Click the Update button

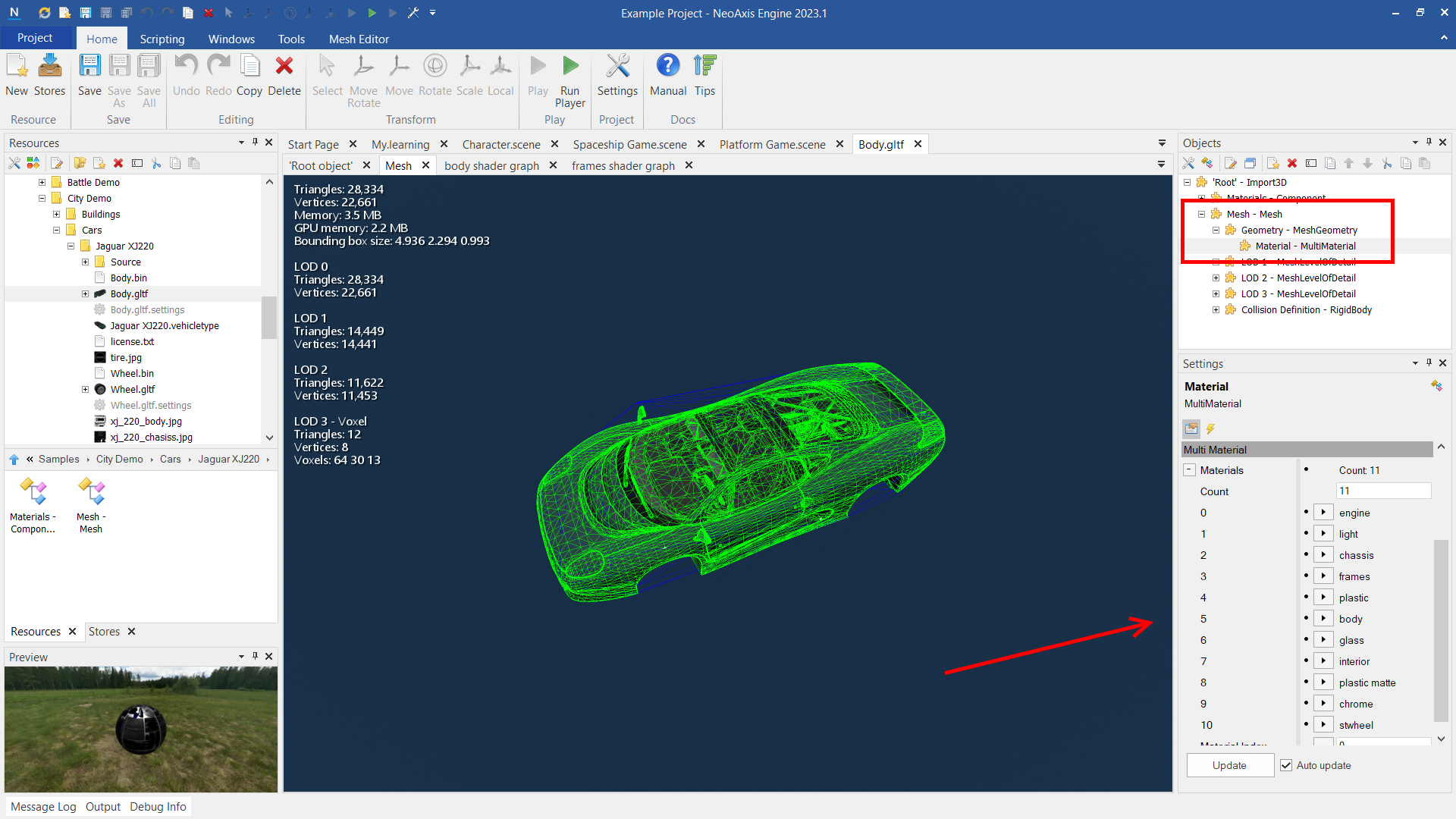pyautogui.click(x=1229, y=765)
